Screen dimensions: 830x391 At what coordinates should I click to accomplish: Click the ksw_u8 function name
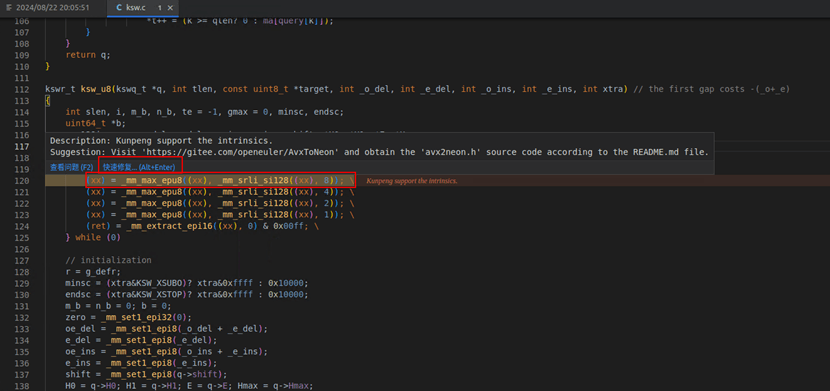96,89
